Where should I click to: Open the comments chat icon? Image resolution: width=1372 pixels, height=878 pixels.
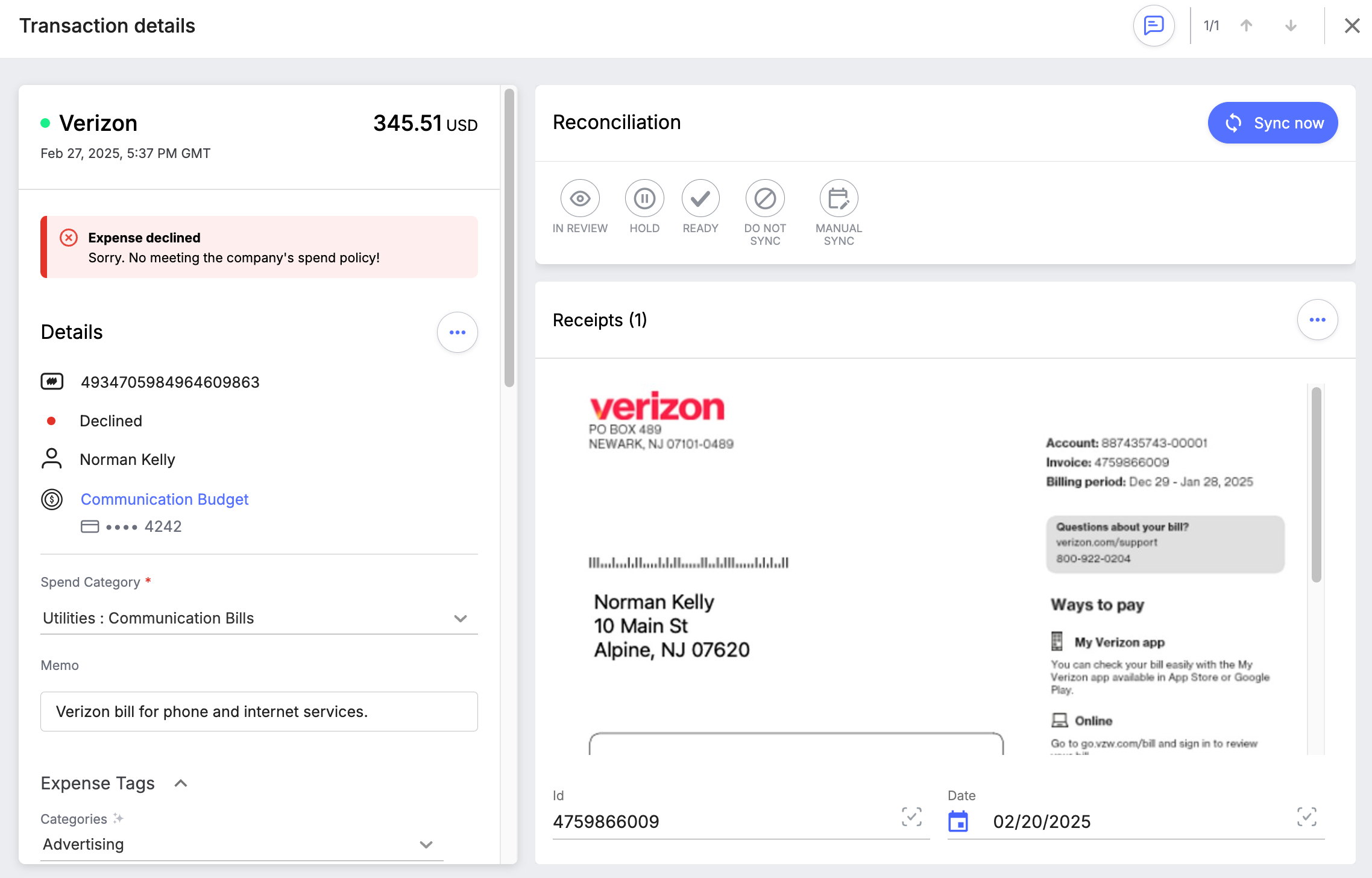pos(1153,26)
